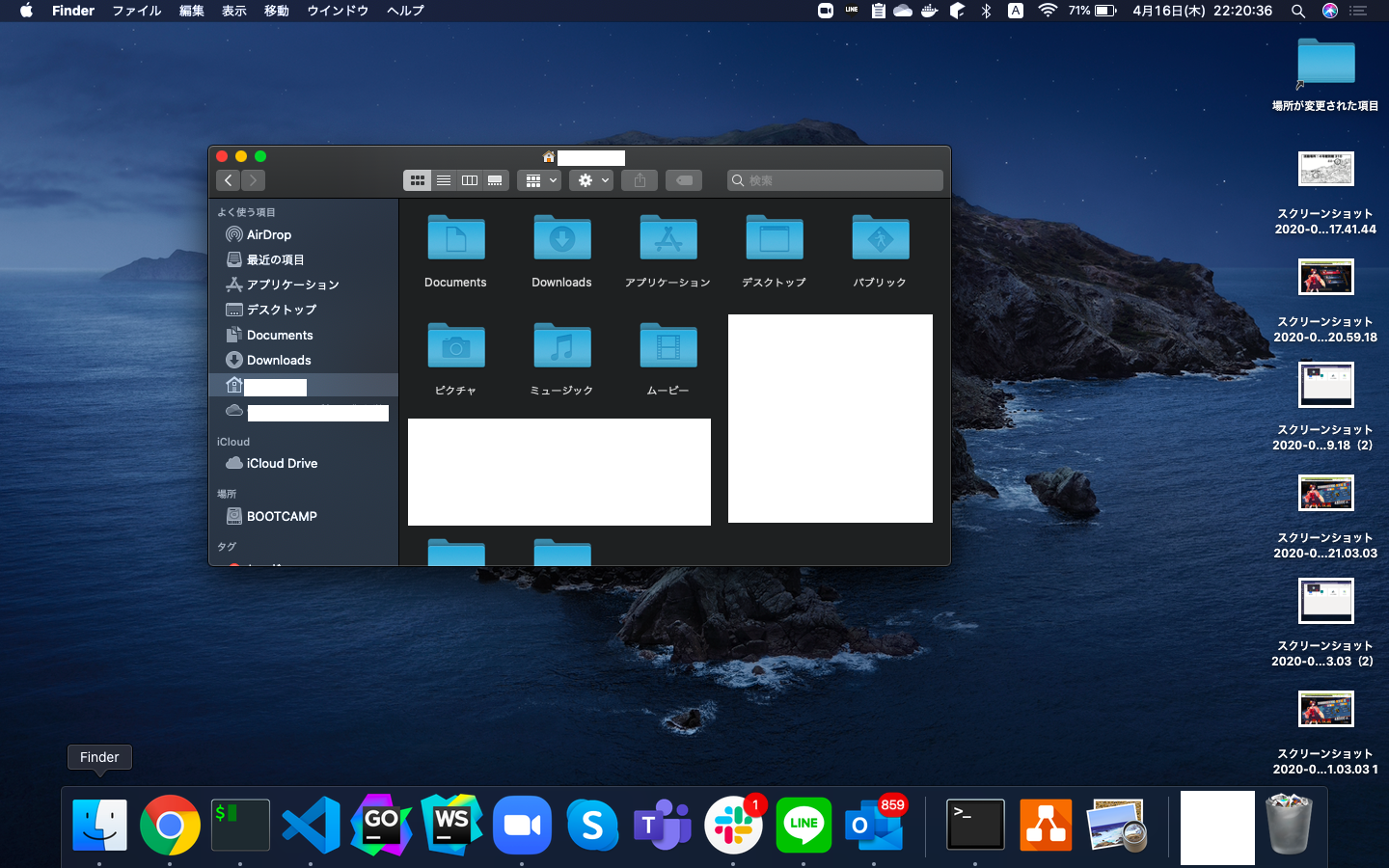Toggle Bluetooth via the menu bar icon
Image resolution: width=1389 pixels, height=868 pixels.
[x=986, y=11]
